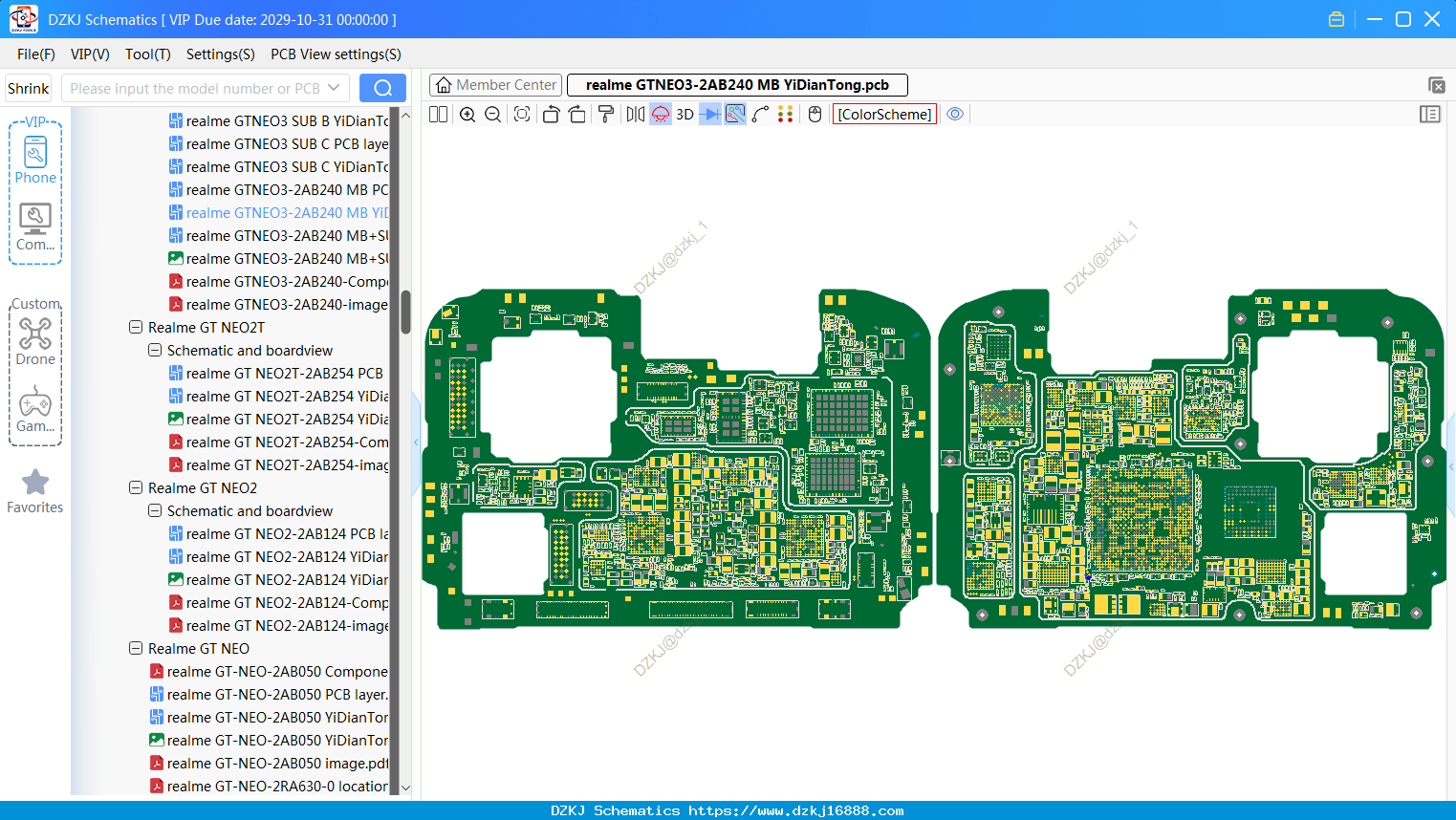
Task: Select the Drone category in the sidebar
Action: pos(35,342)
